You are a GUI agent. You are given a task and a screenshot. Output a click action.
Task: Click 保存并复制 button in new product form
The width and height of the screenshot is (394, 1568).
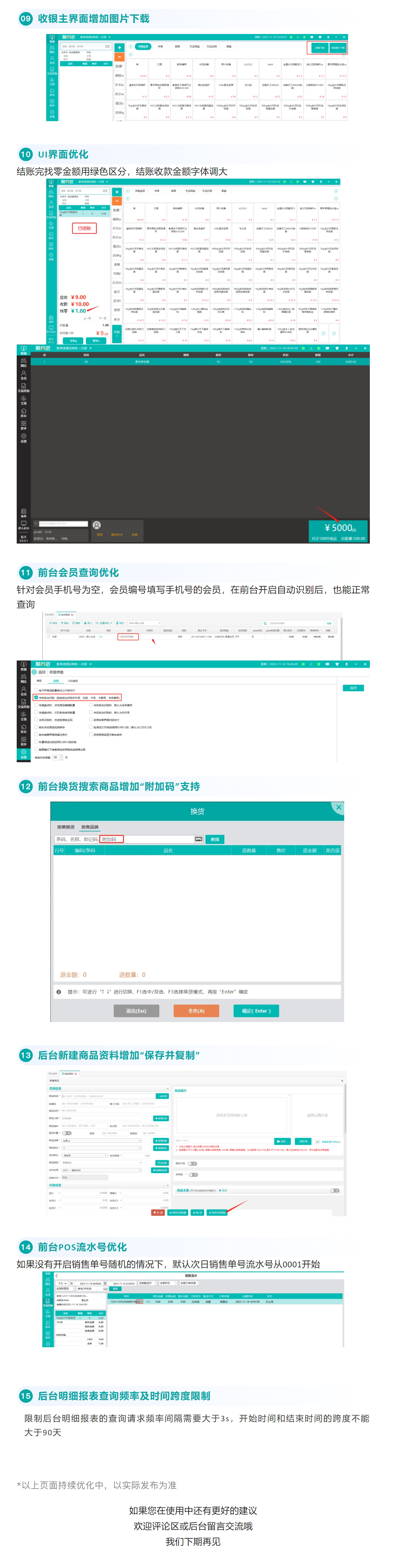pyautogui.click(x=217, y=1212)
